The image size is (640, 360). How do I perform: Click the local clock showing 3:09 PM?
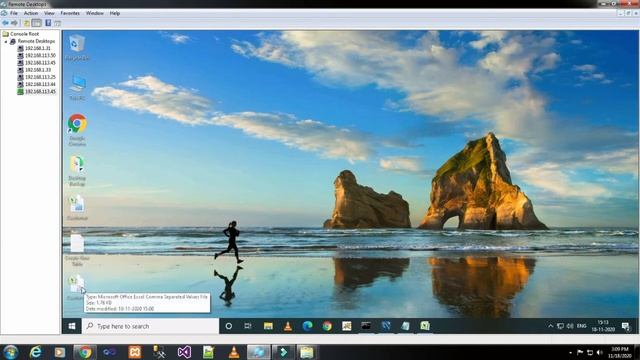pyautogui.click(x=620, y=352)
